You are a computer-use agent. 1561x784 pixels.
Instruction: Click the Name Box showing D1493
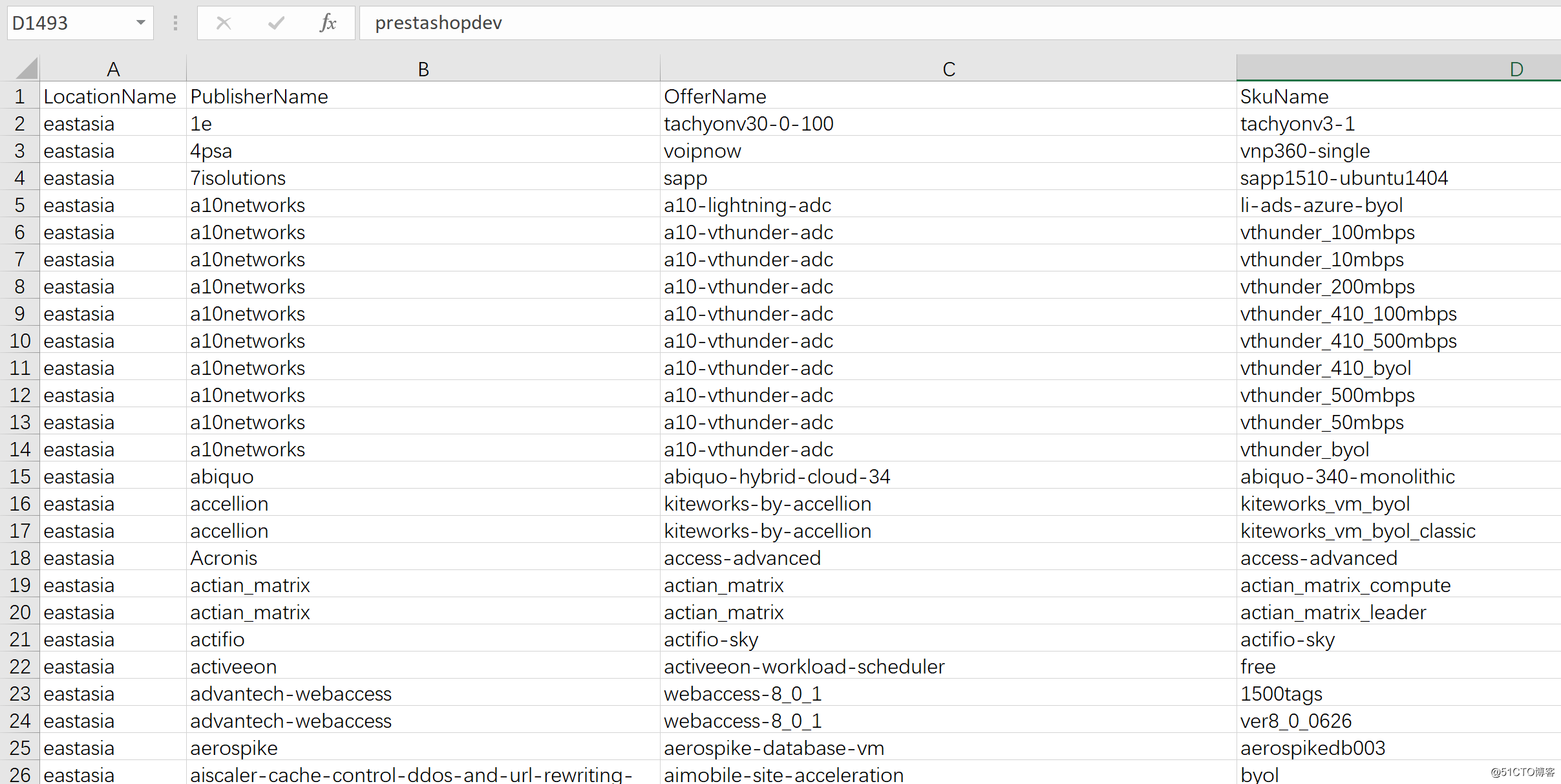(x=80, y=23)
